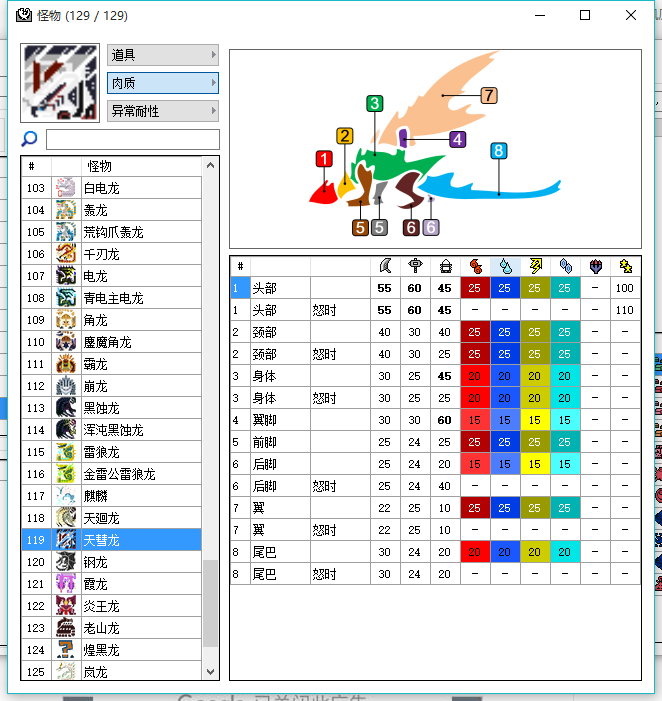Click the 怪物 column header

tap(142, 166)
